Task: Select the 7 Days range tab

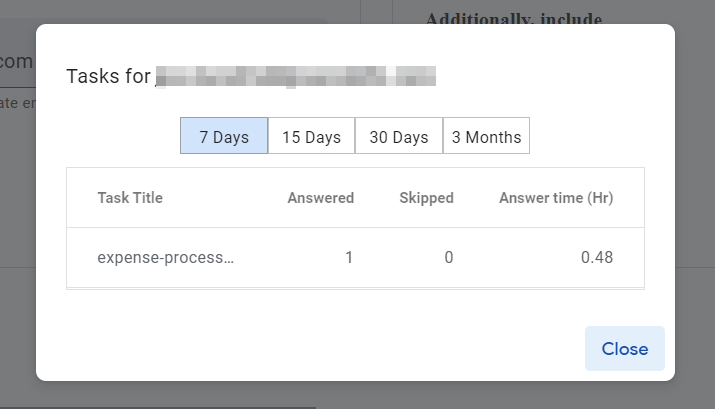Action: click(224, 137)
